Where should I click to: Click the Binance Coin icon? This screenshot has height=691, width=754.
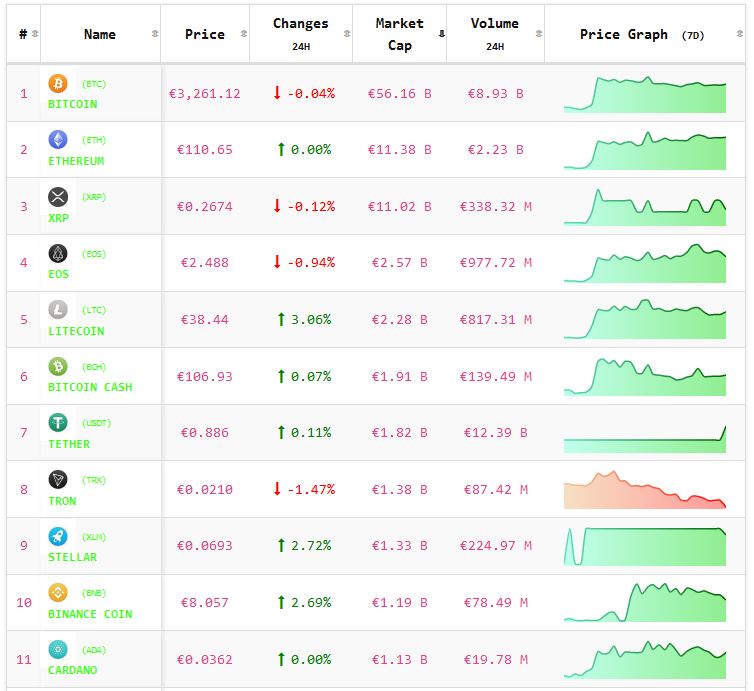(58, 593)
